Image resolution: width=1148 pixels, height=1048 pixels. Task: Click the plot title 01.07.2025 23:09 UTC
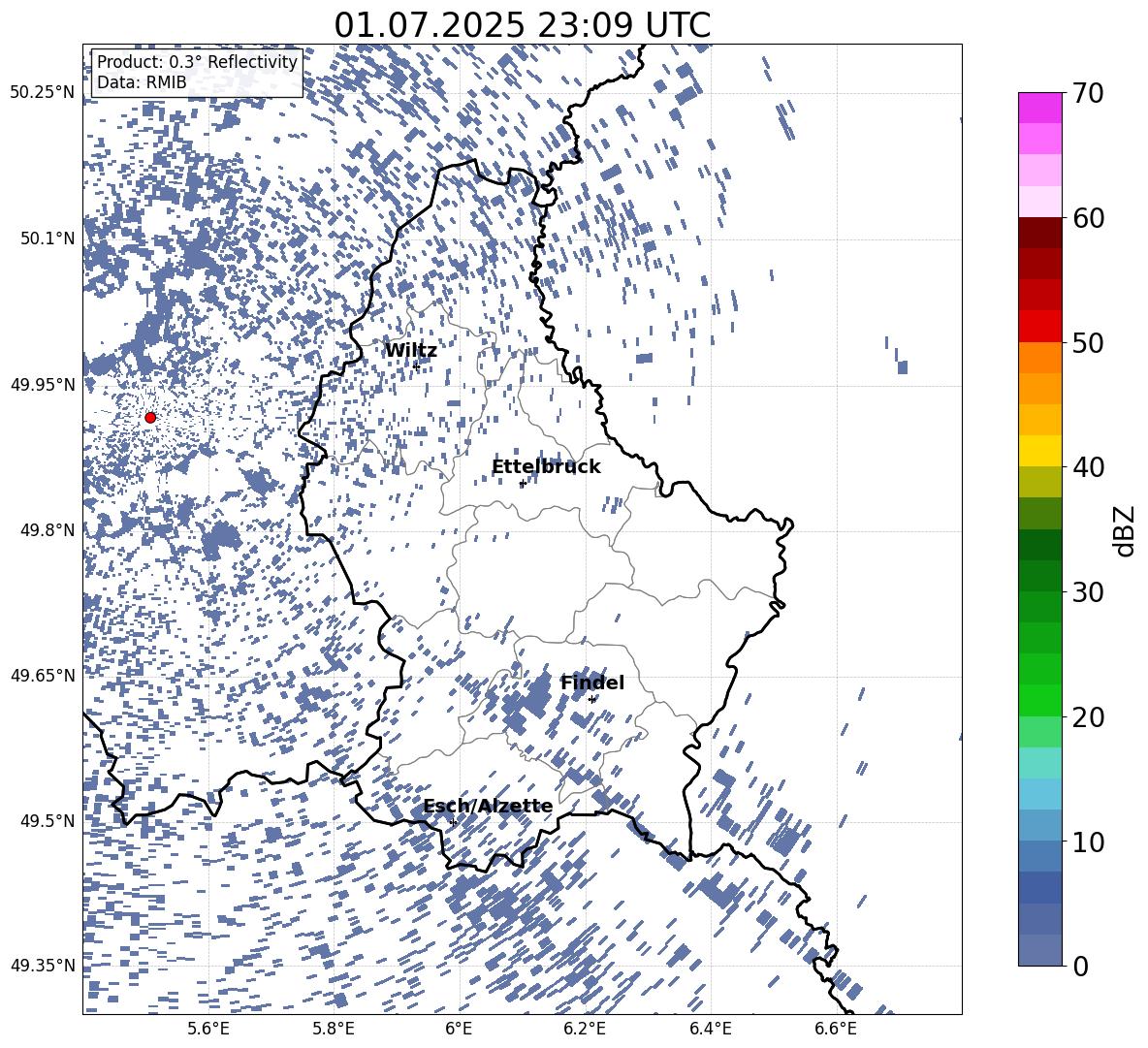(x=522, y=25)
